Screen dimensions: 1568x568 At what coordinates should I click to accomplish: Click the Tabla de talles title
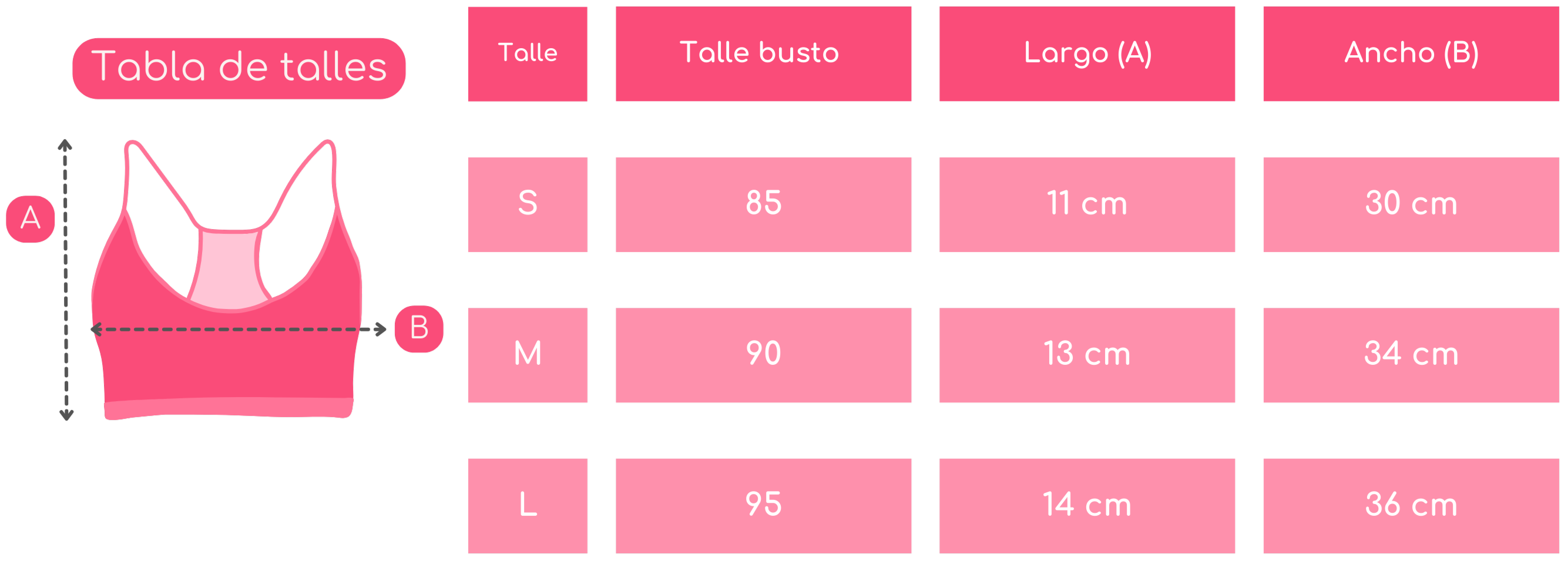coord(239,68)
